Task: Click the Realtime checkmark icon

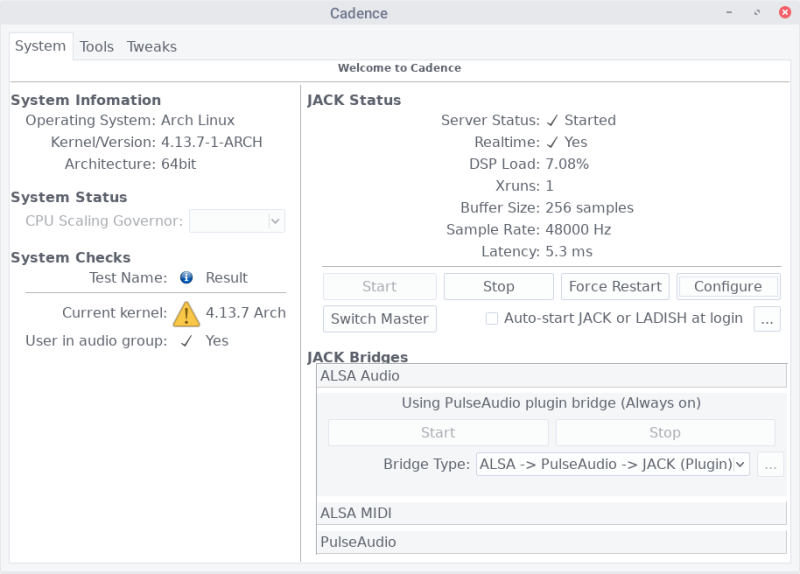Action: (x=552, y=143)
